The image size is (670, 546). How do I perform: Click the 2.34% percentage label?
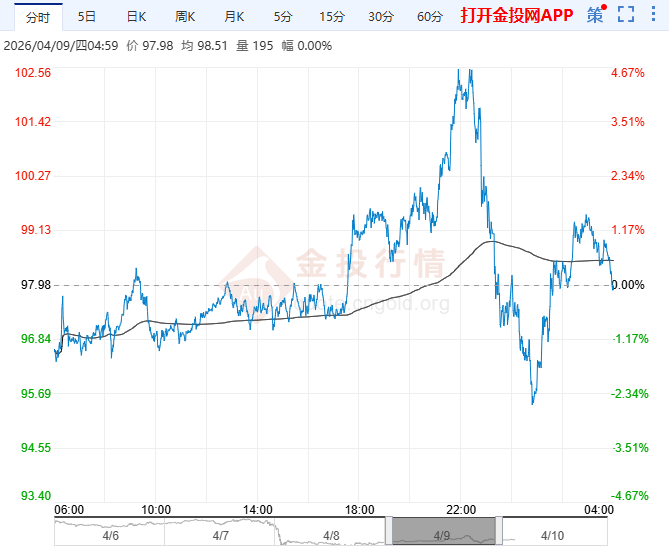point(628,176)
